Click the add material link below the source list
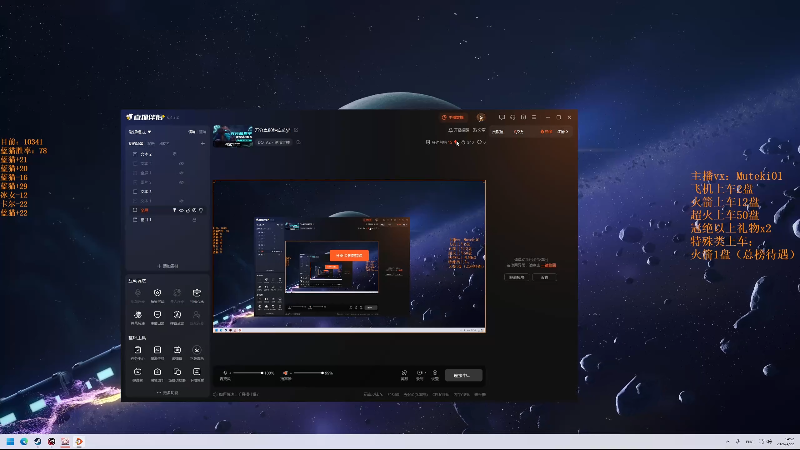800x450 pixels. (x=168, y=266)
